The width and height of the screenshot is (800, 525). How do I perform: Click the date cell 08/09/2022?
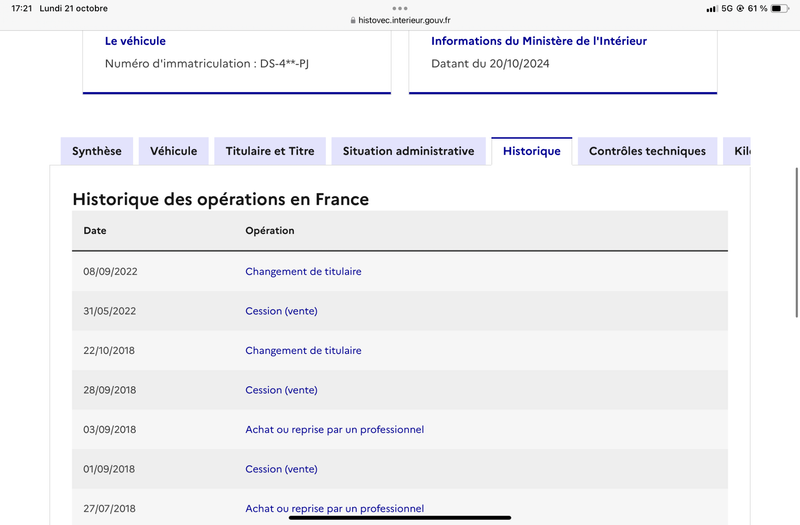point(110,271)
